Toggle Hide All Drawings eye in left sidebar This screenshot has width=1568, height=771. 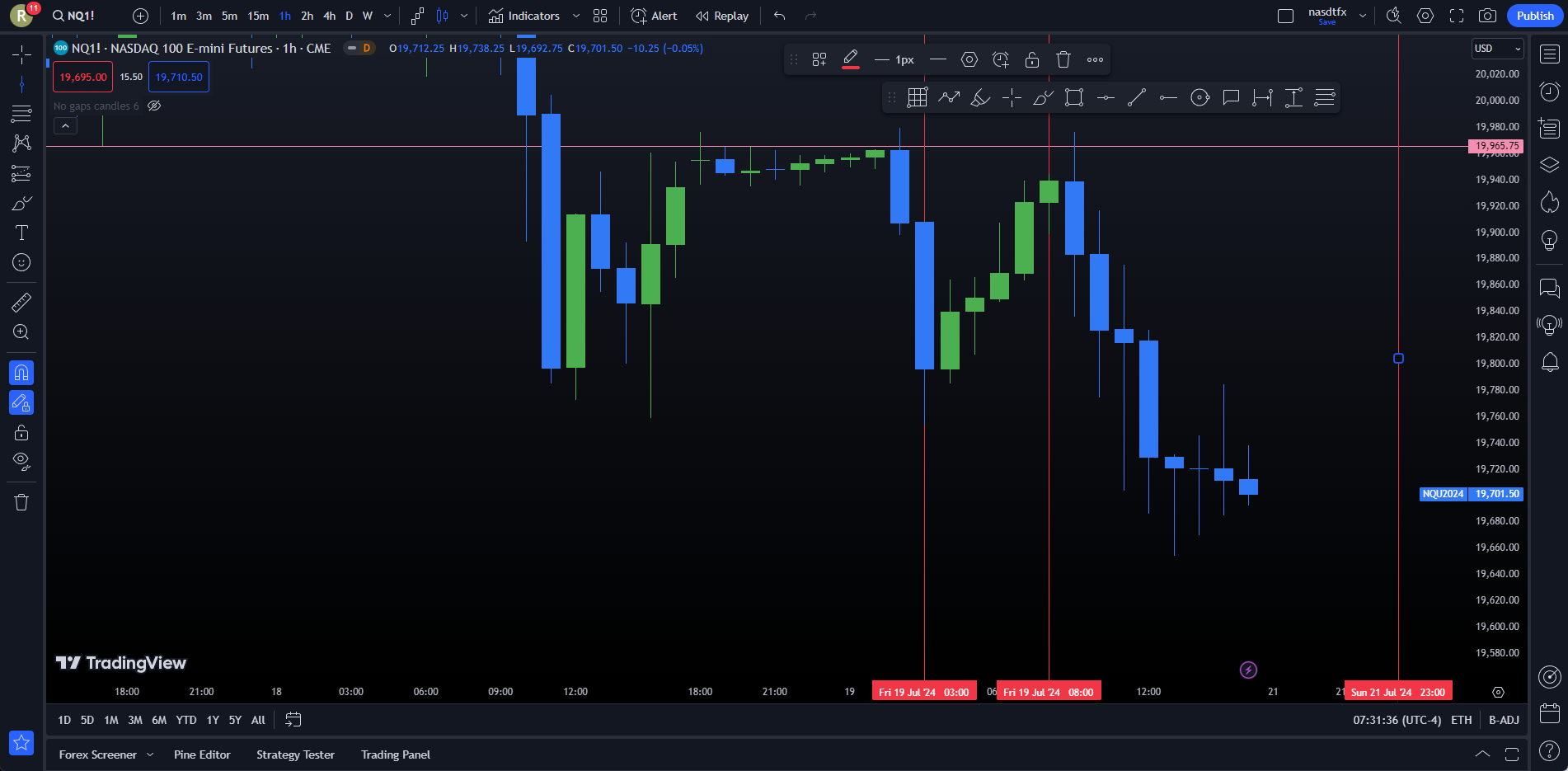[x=21, y=461]
